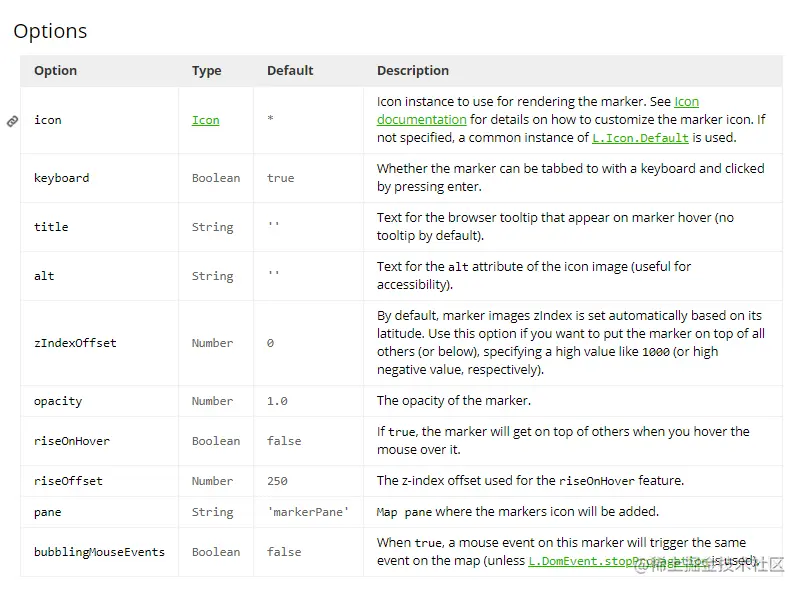Click the Default column header

tap(290, 71)
